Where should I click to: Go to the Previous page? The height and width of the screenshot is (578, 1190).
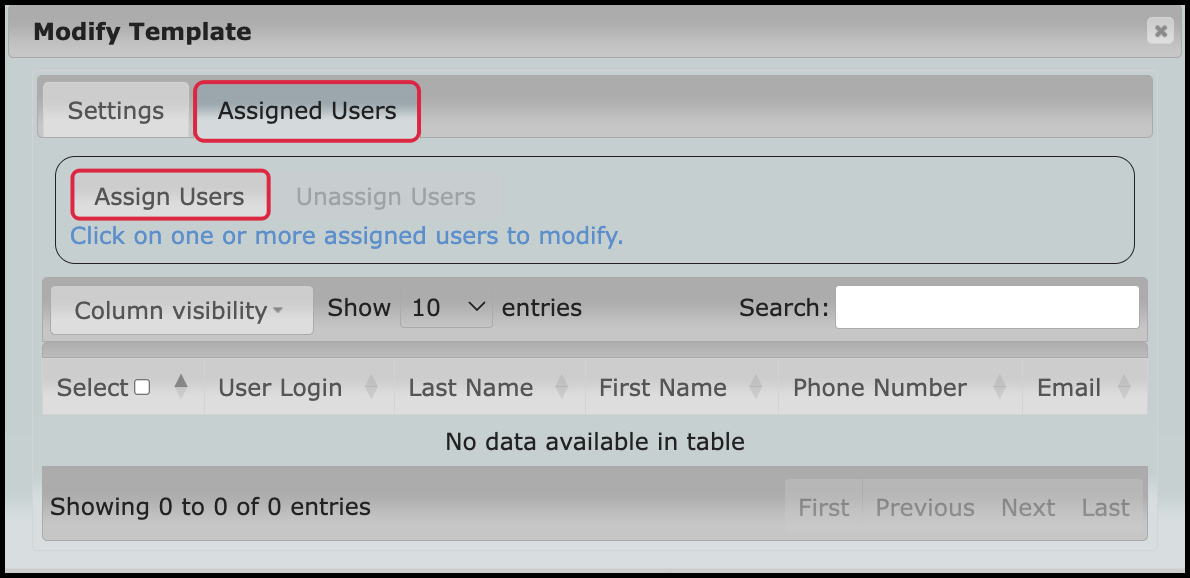tap(924, 507)
